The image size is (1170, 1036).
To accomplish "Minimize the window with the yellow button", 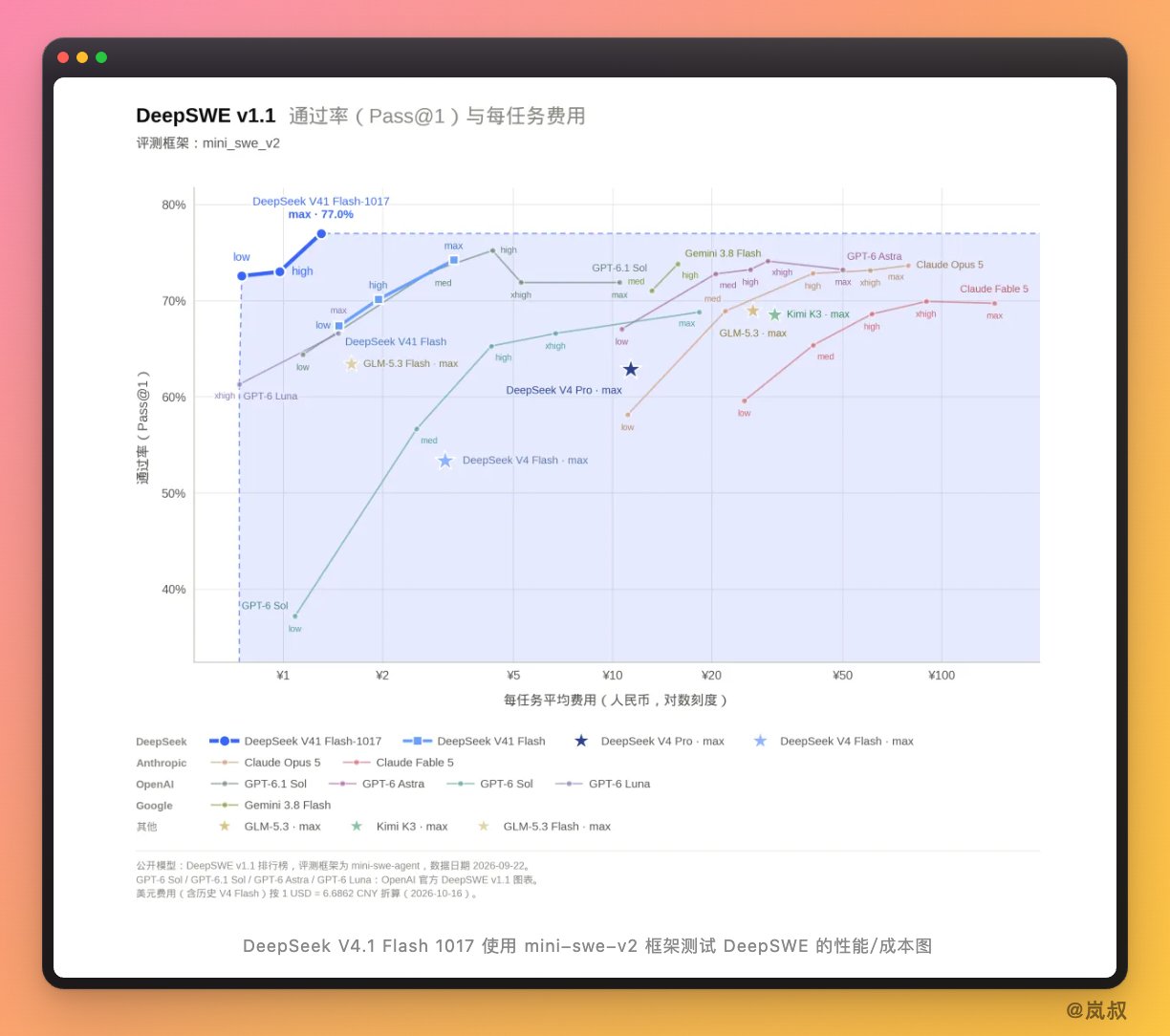I will point(82,57).
